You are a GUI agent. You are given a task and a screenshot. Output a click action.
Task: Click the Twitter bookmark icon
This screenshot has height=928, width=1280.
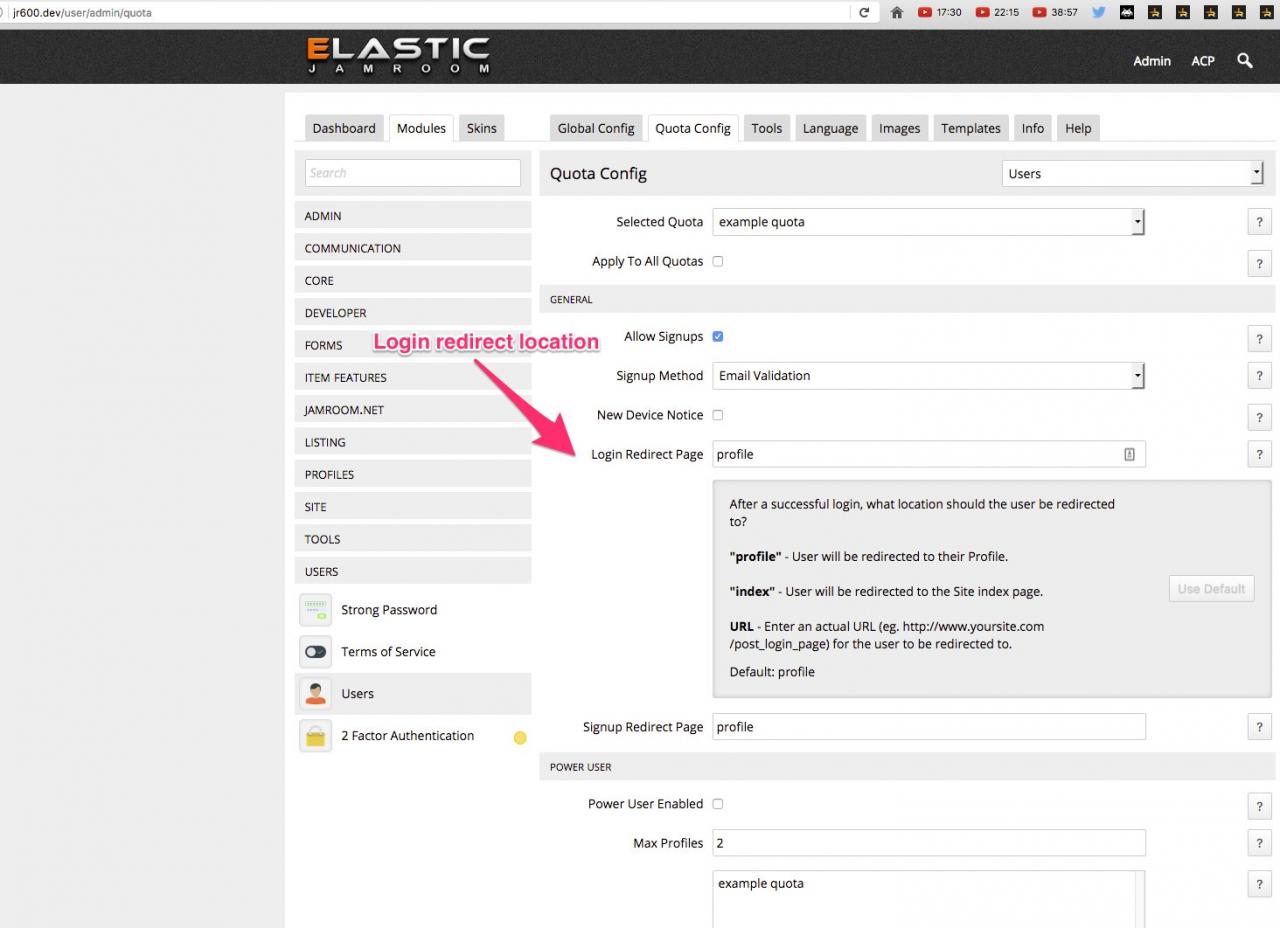(1099, 13)
